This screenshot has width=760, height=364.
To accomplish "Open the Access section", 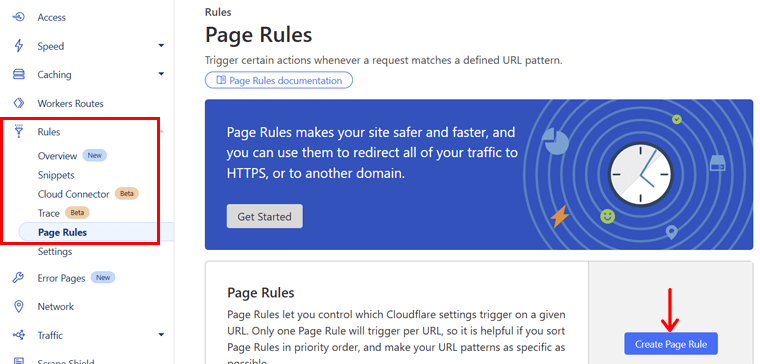I will pos(51,17).
